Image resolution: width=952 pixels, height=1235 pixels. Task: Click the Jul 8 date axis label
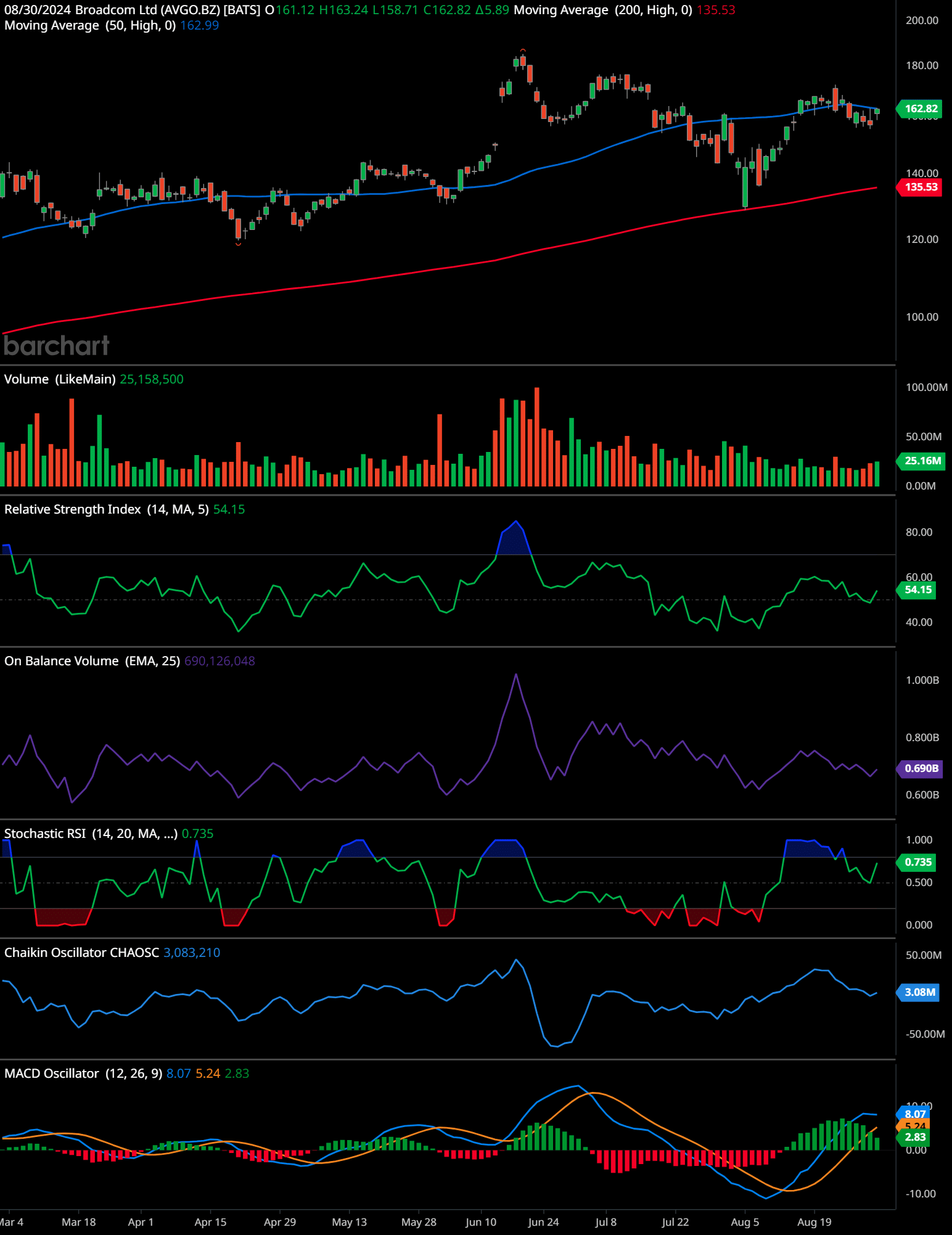tap(605, 1222)
